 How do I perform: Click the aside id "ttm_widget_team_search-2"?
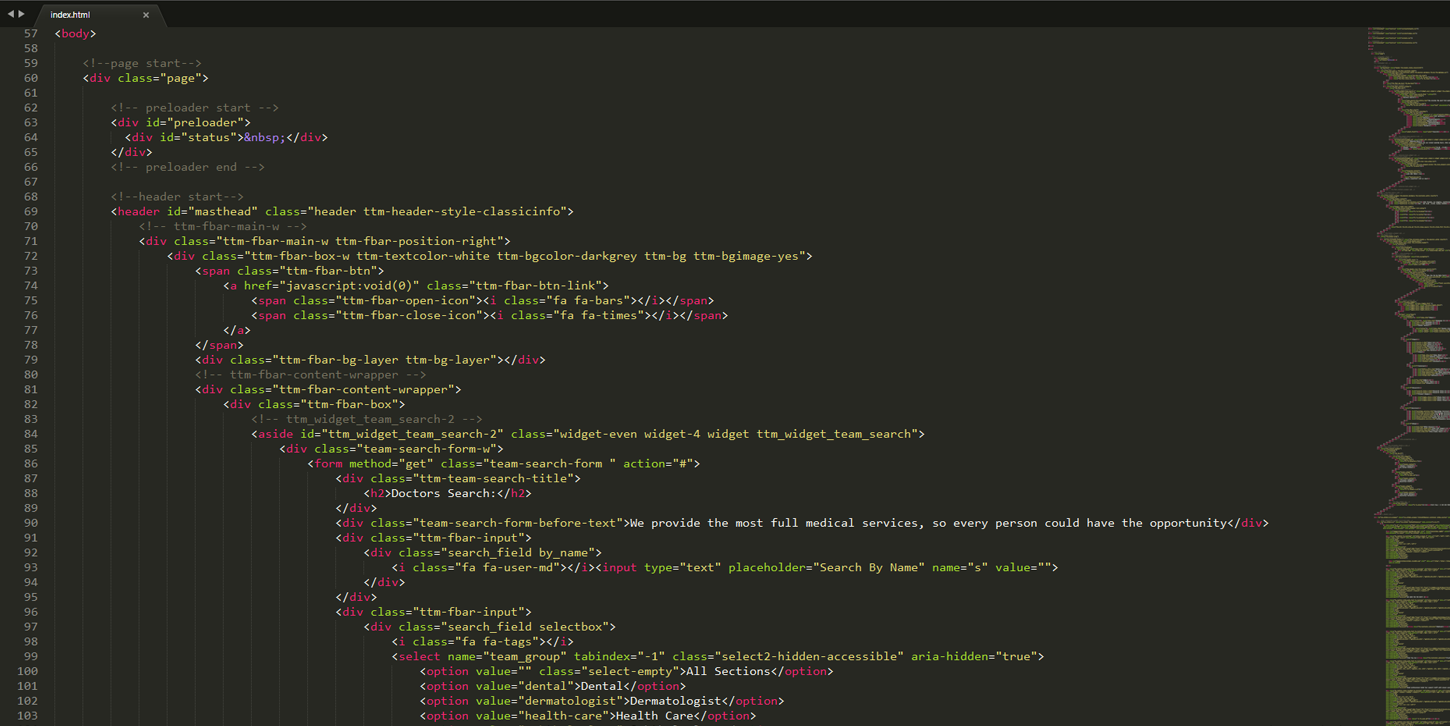coord(412,434)
